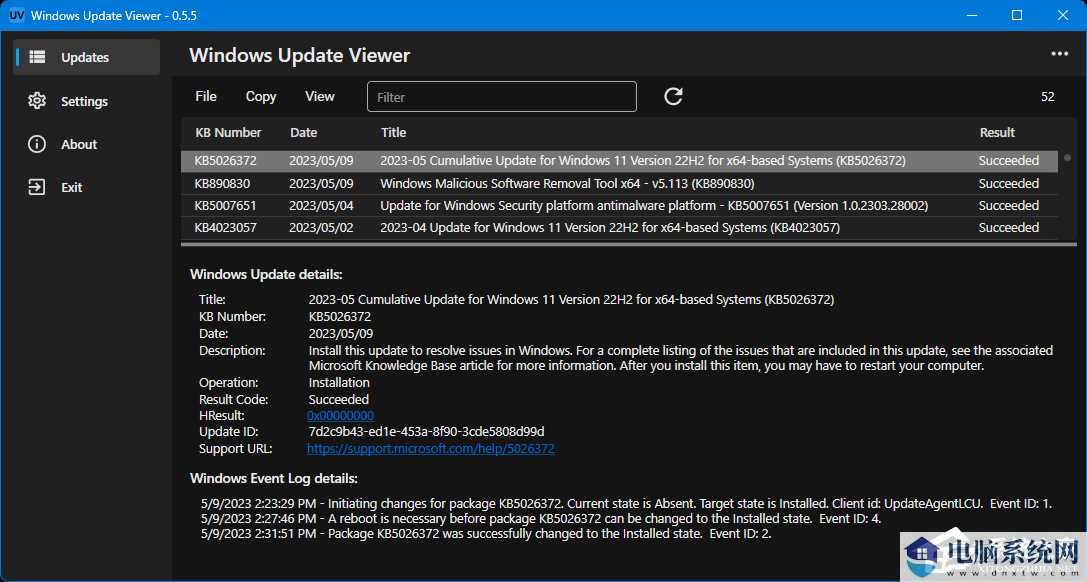Image resolution: width=1087 pixels, height=582 pixels.
Task: Click the Windows Update Viewer page heading
Action: tap(299, 55)
